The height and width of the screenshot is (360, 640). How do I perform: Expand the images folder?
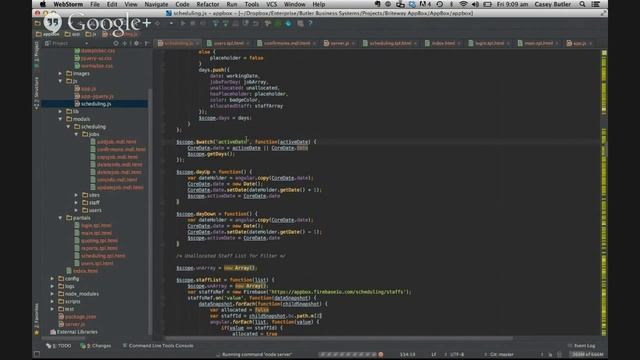(60, 73)
